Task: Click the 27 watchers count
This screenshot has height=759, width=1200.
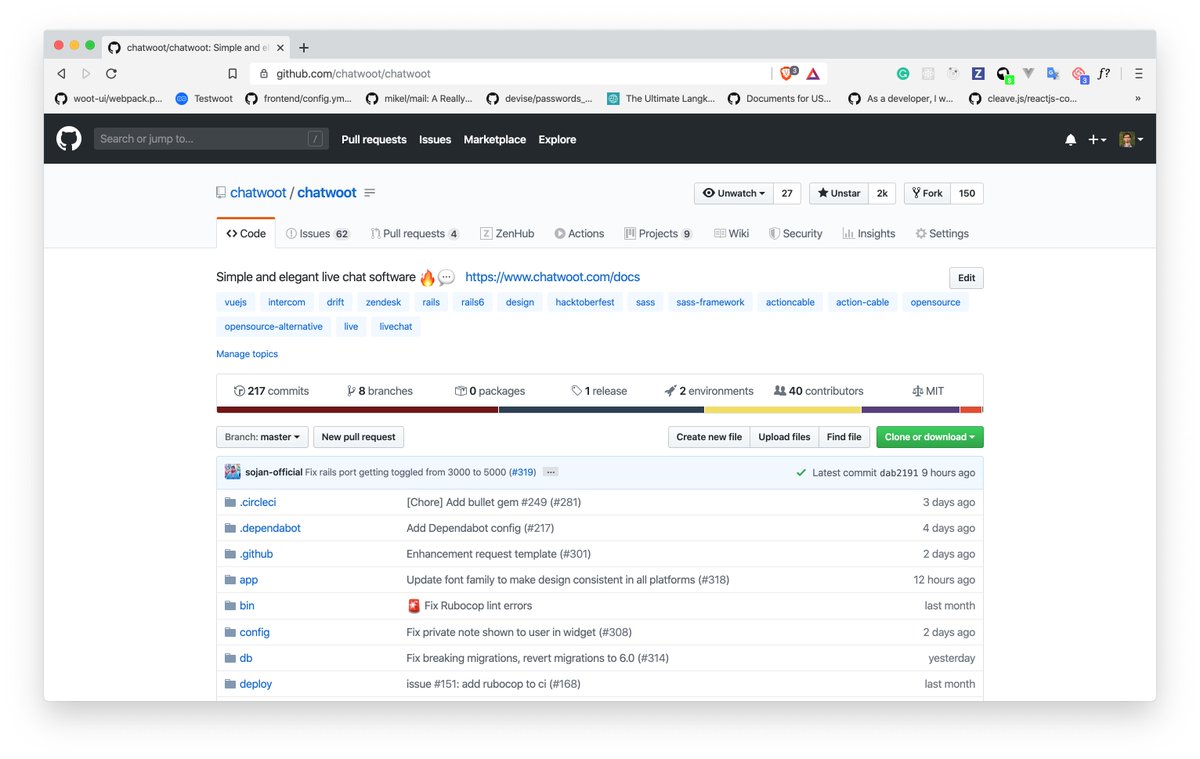Action: [x=787, y=193]
